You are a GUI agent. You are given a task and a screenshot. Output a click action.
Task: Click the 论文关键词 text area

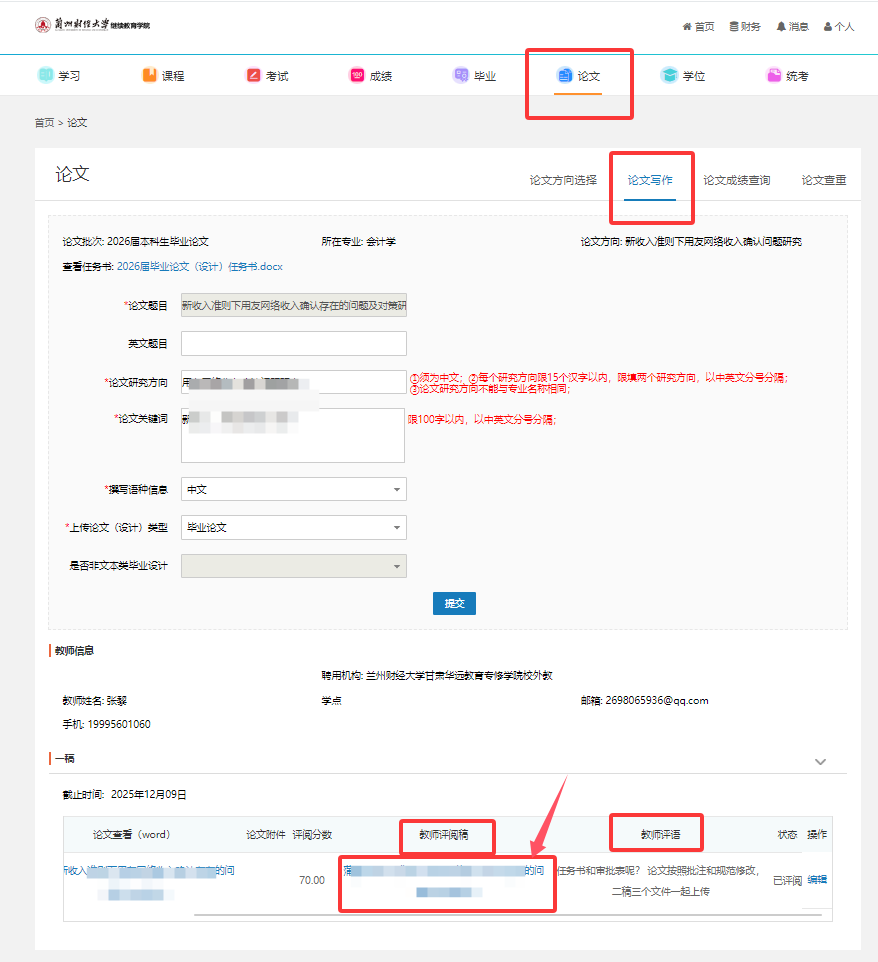(293, 436)
